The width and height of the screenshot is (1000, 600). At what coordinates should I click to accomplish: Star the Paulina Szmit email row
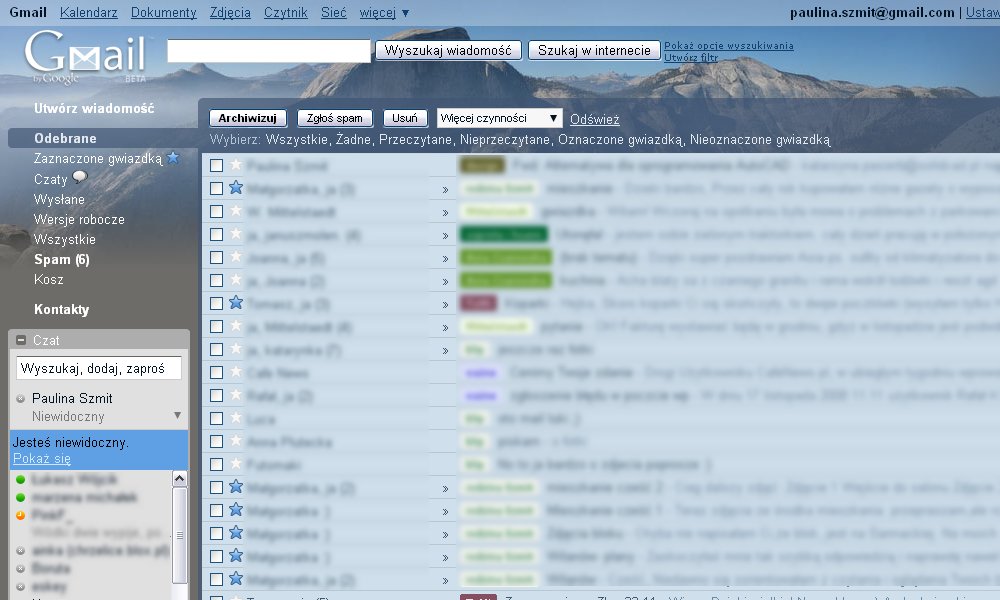[236, 165]
